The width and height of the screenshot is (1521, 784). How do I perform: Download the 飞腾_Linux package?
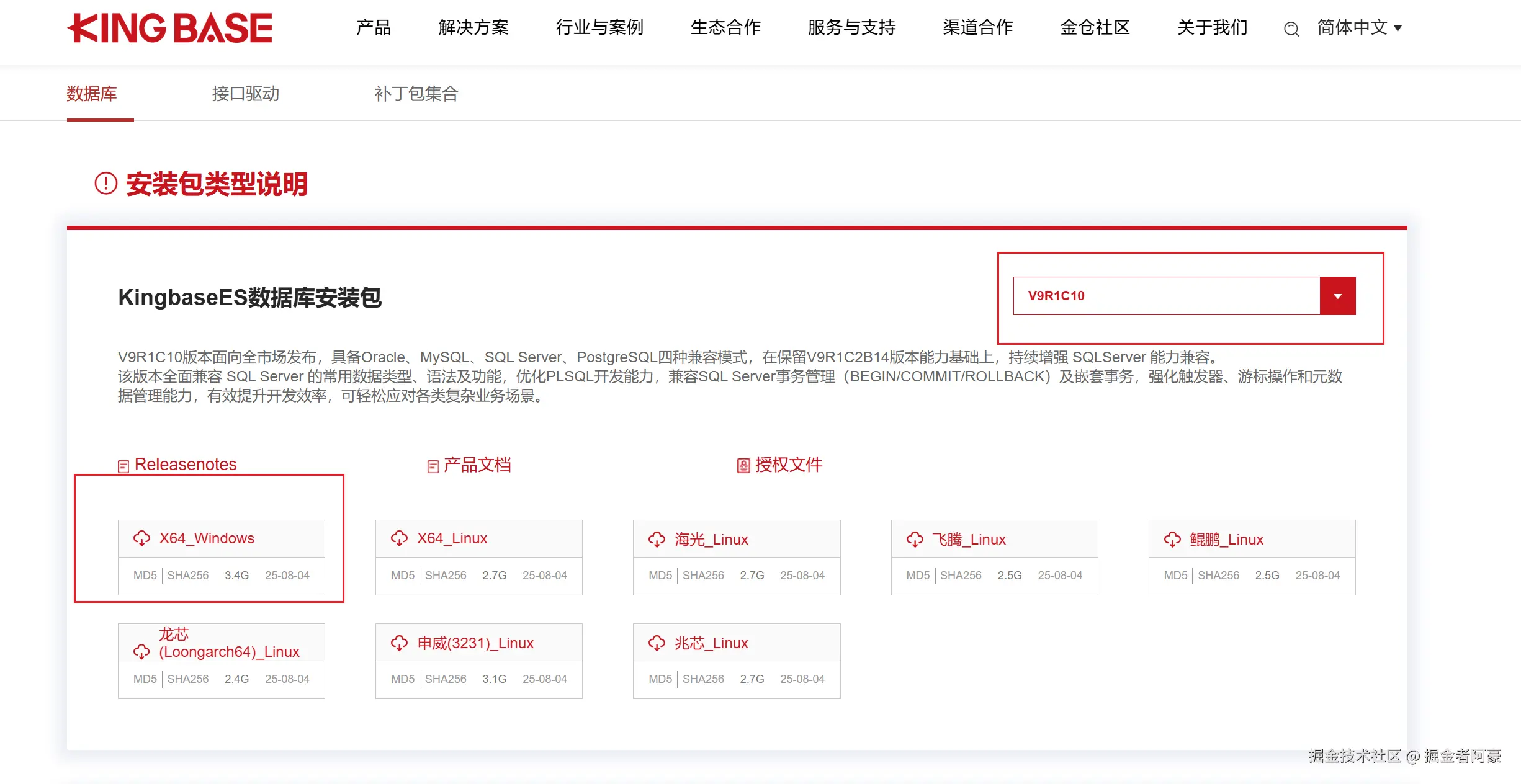tap(969, 540)
